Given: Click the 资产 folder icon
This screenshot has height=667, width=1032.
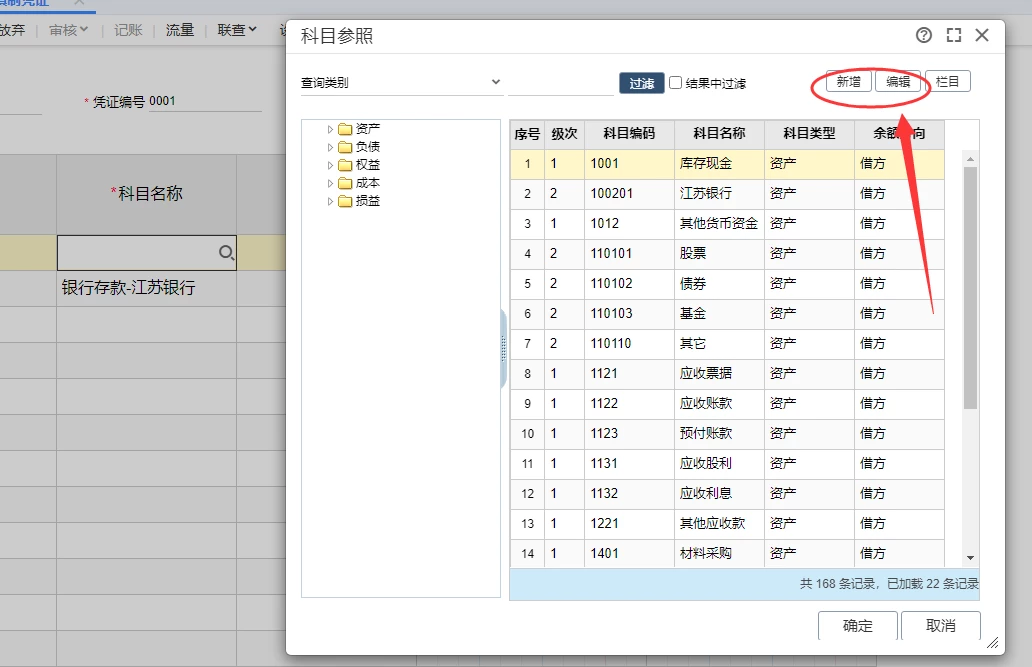Looking at the screenshot, I should coord(345,129).
